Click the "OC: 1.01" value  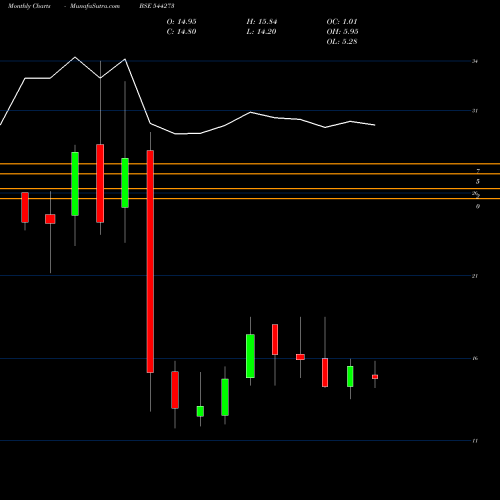342,22
